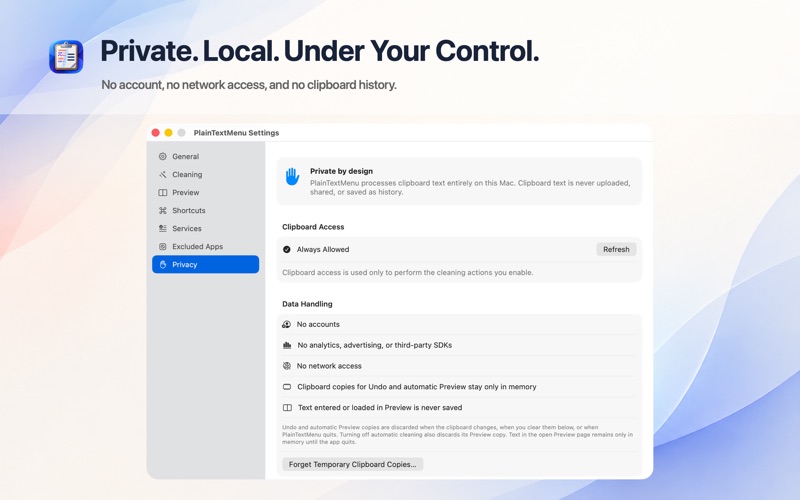Click Text entered or loaded in Preview text
The image size is (800, 500).
click(380, 408)
